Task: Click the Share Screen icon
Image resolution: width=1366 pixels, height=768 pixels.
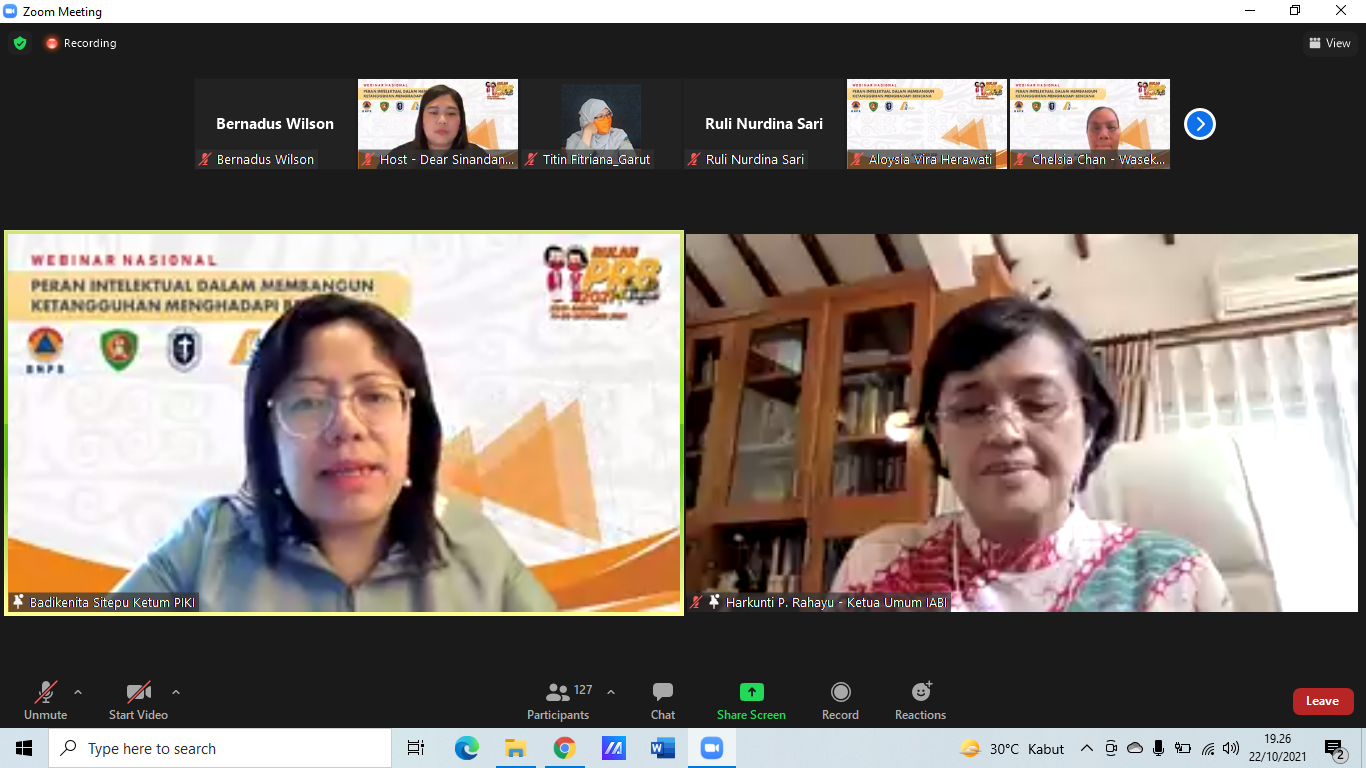Action: coord(751,693)
